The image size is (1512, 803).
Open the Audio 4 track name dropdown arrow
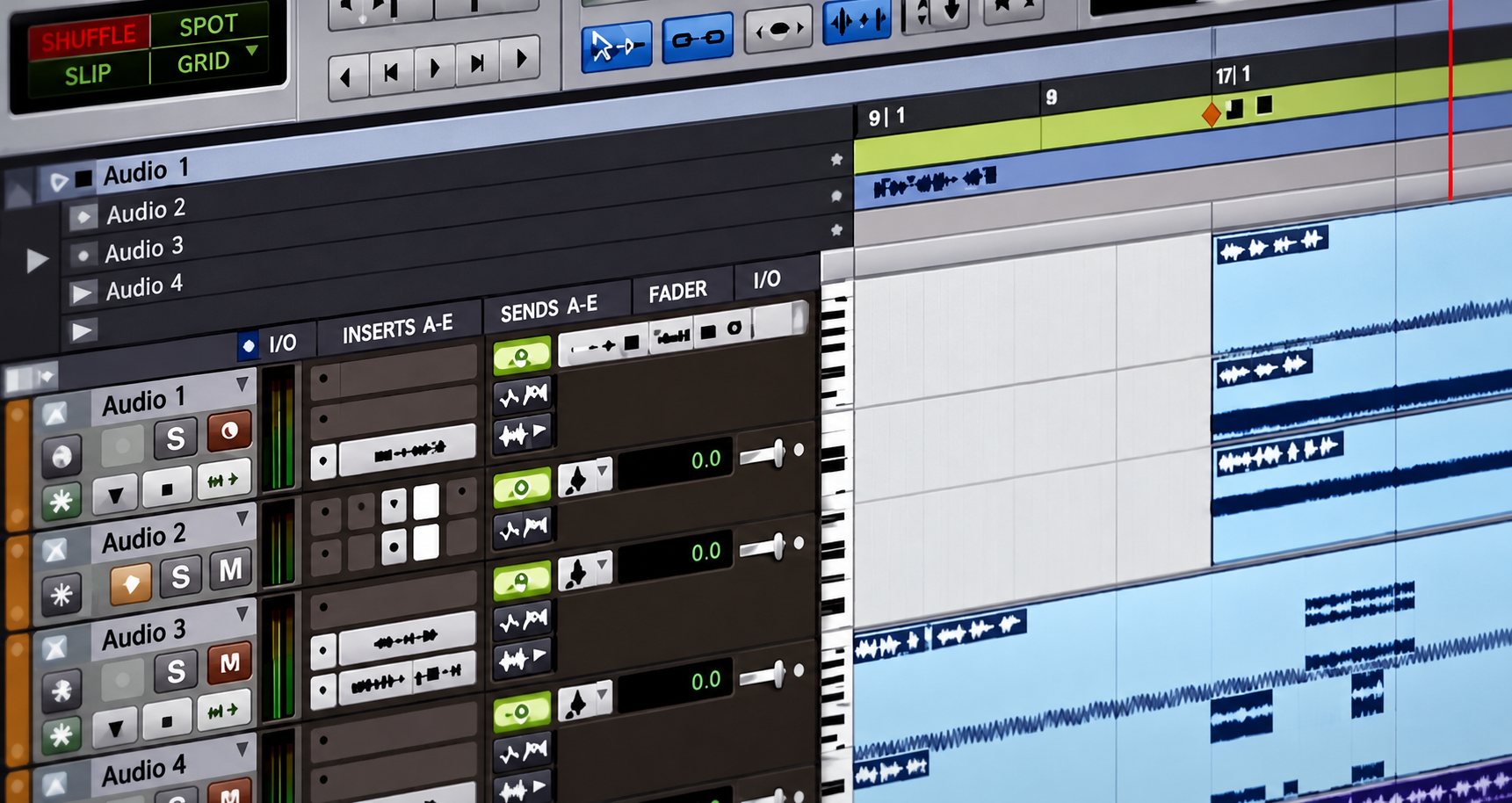[x=242, y=748]
